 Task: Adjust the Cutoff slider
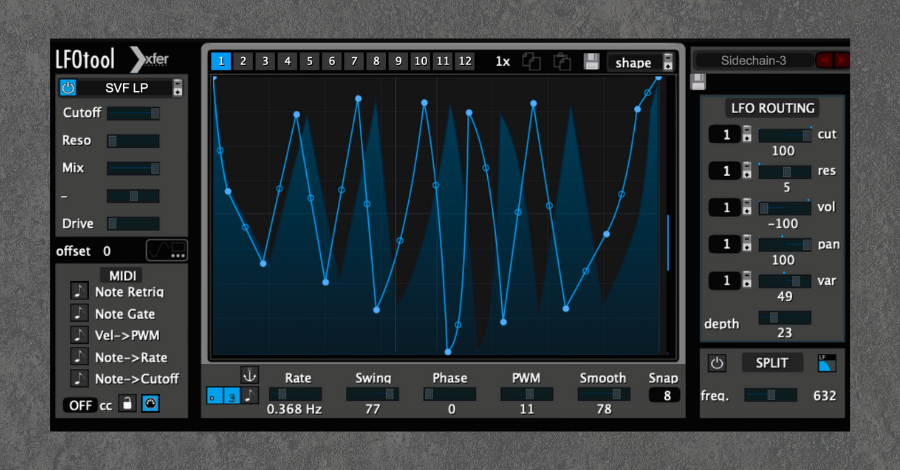tap(133, 114)
